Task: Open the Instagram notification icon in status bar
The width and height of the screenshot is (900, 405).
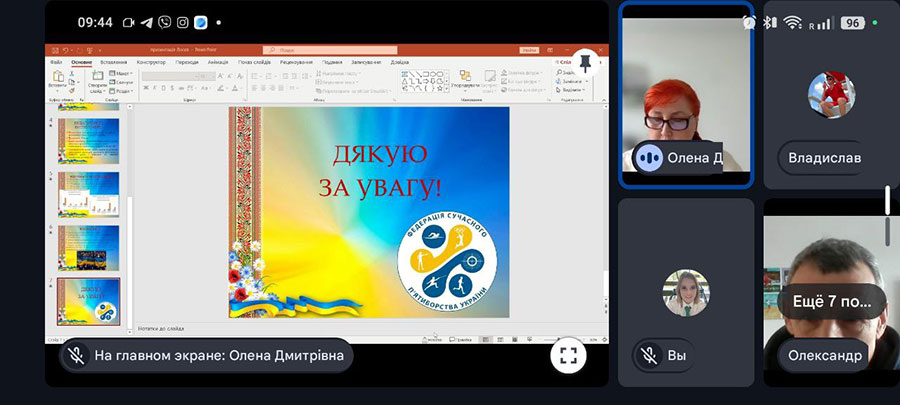Action: point(182,22)
